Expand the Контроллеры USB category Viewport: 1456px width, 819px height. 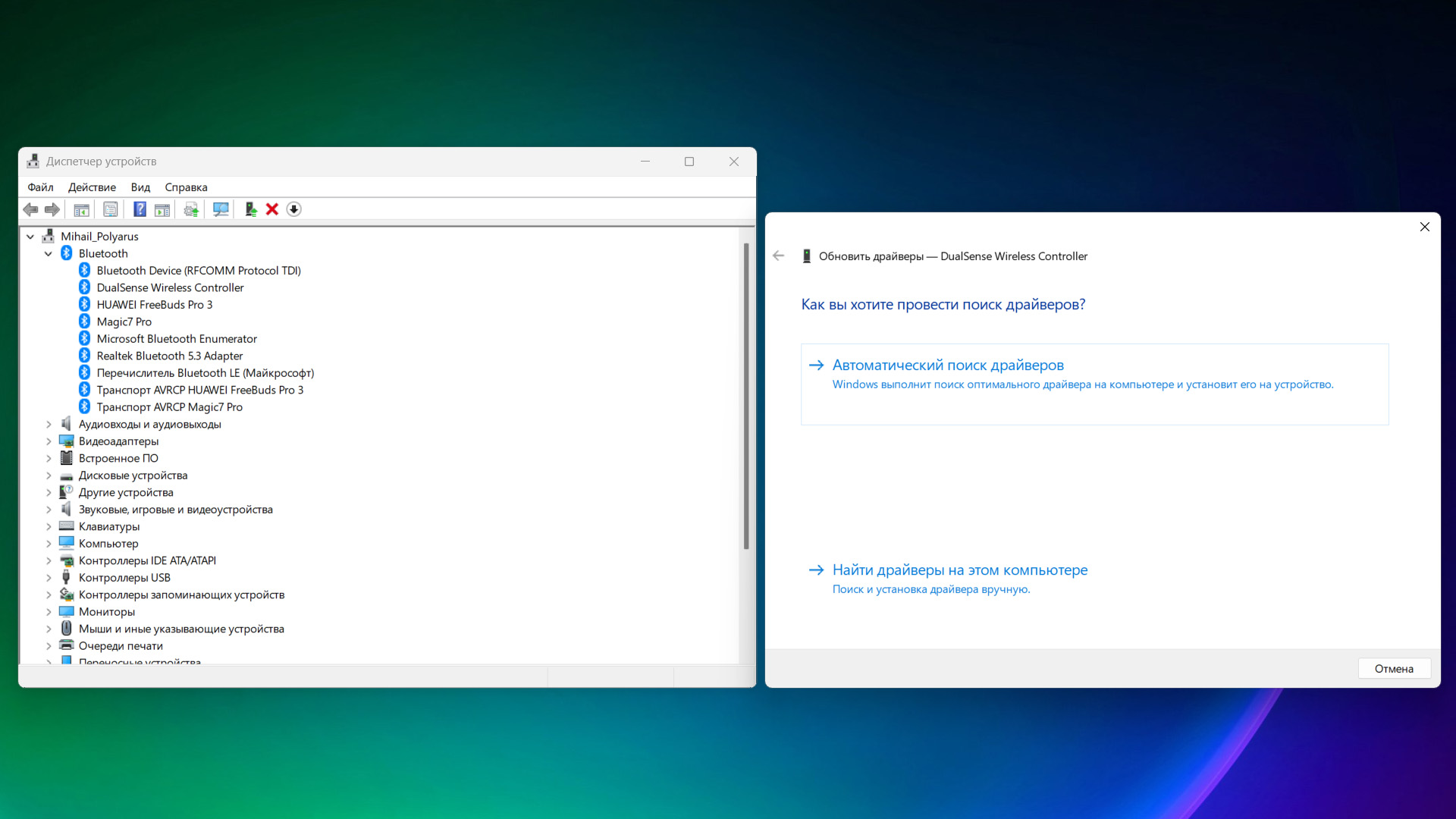coord(49,578)
